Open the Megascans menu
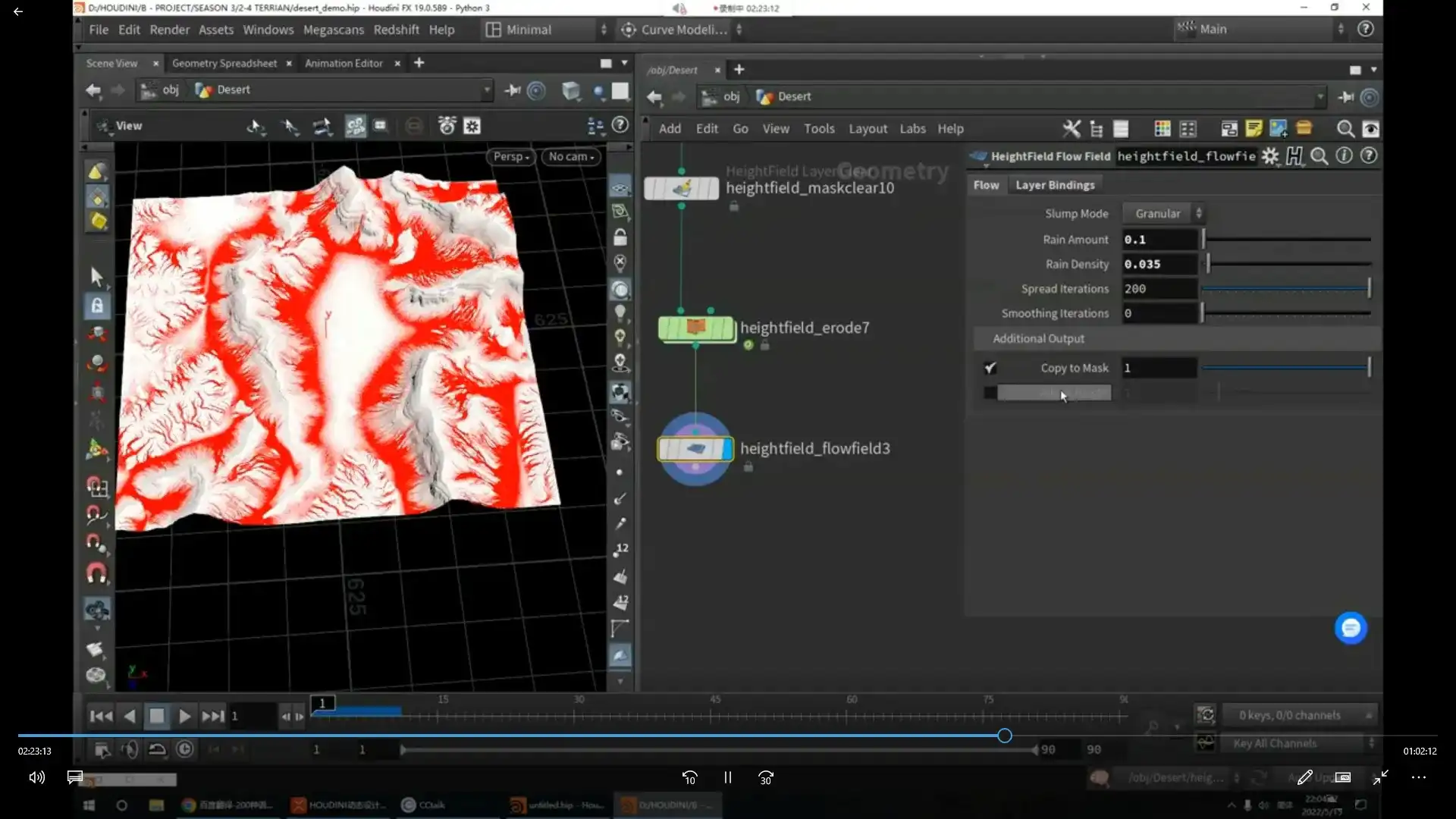1456x819 pixels. click(x=333, y=30)
